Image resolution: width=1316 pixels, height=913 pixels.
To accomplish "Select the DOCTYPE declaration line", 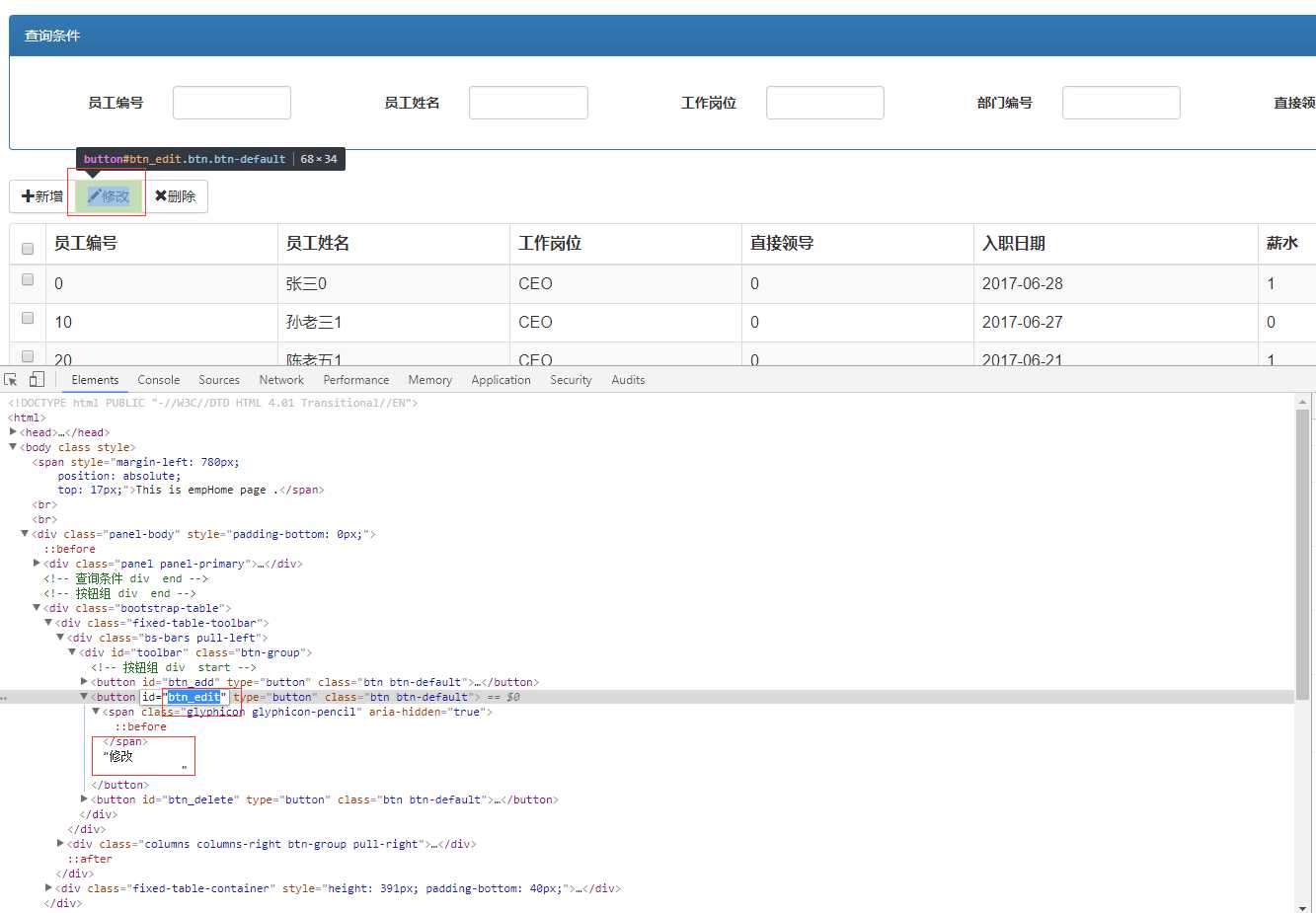I will click(x=213, y=403).
